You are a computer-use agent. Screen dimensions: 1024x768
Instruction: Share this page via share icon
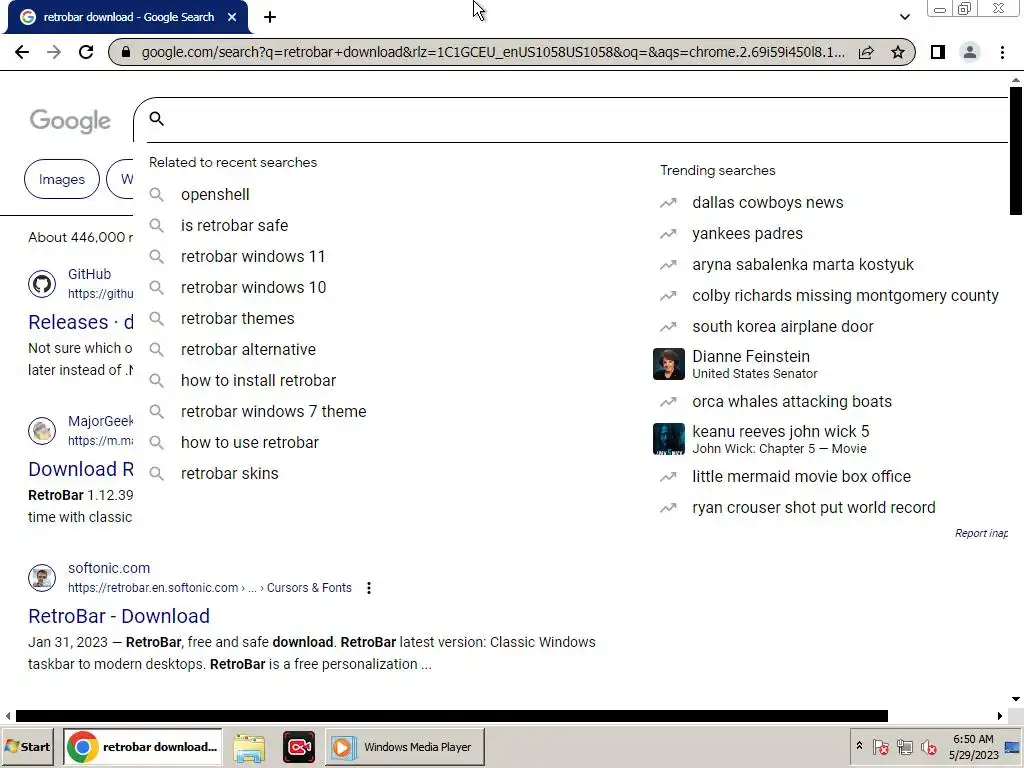pyautogui.click(x=866, y=52)
